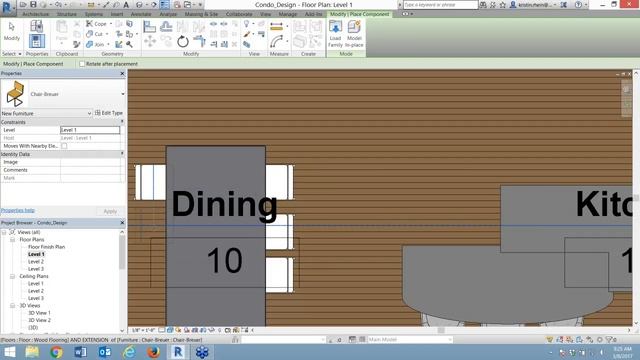Select the Rotate tool
Viewport: 640px width, 360px height.
pos(182,42)
